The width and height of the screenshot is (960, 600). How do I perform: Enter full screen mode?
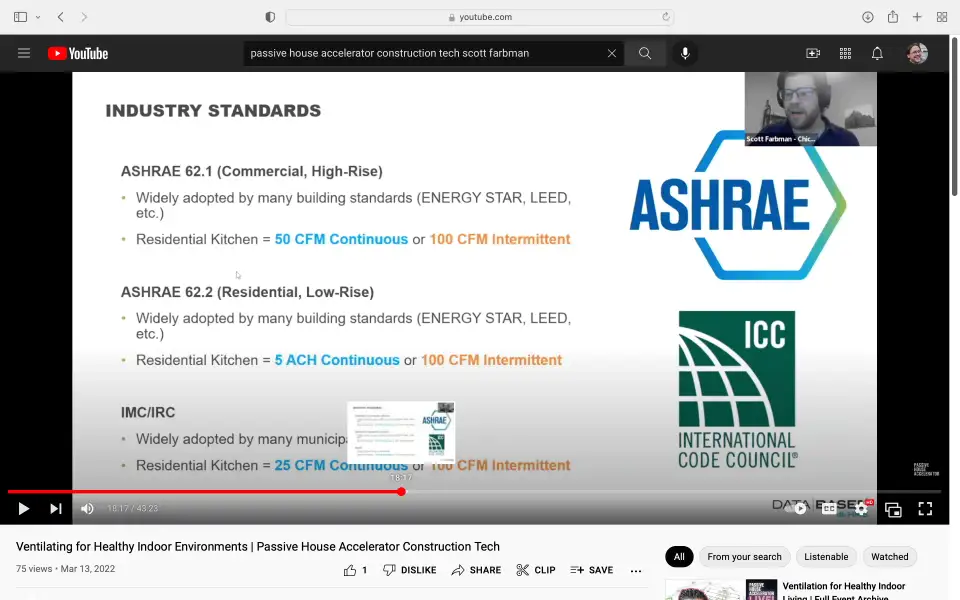(x=925, y=509)
